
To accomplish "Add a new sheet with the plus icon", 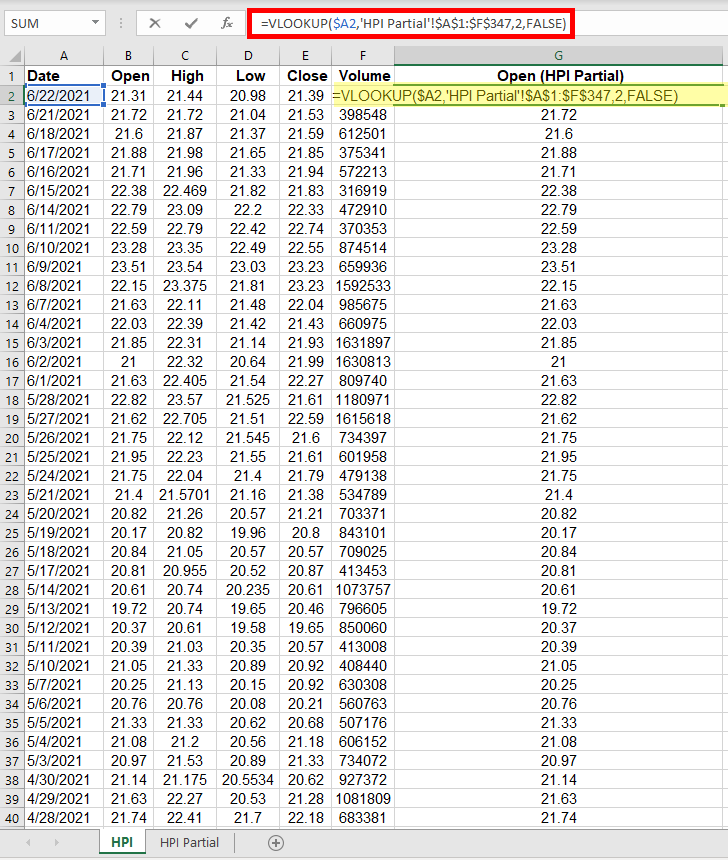I will [276, 843].
